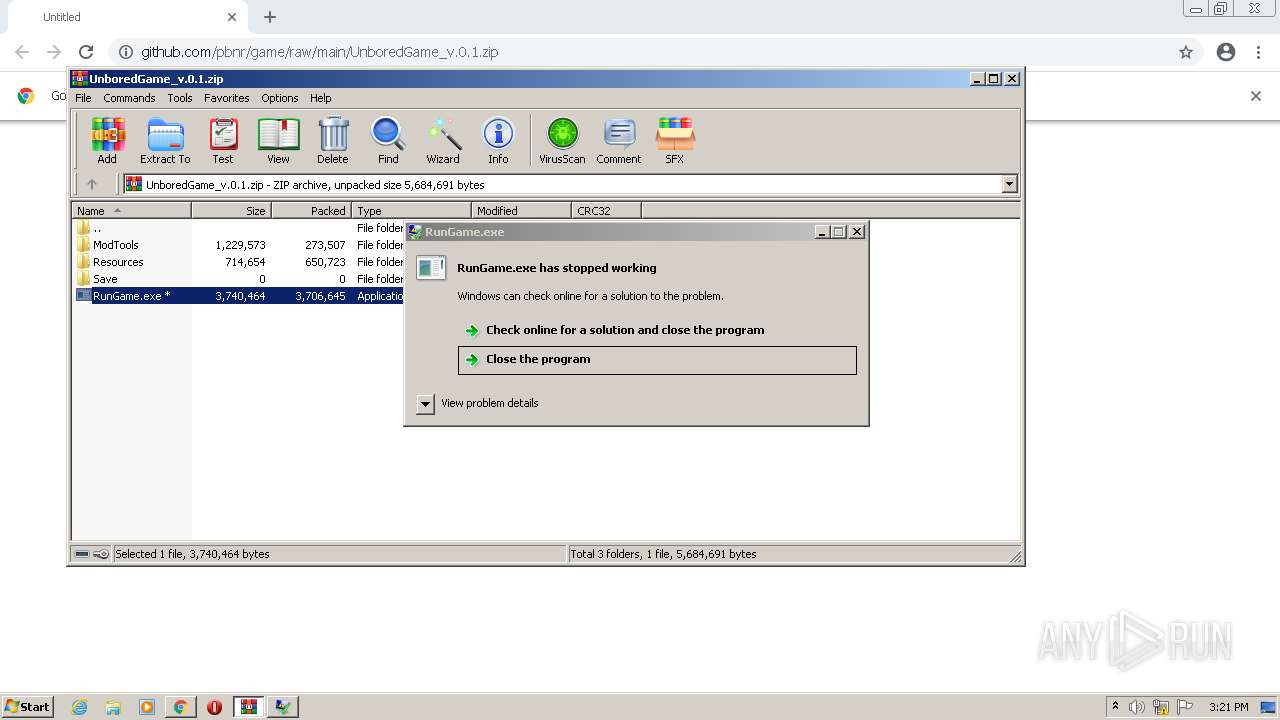Open the File menu in WinRAR
Image resolution: width=1280 pixels, height=720 pixels.
(x=83, y=98)
